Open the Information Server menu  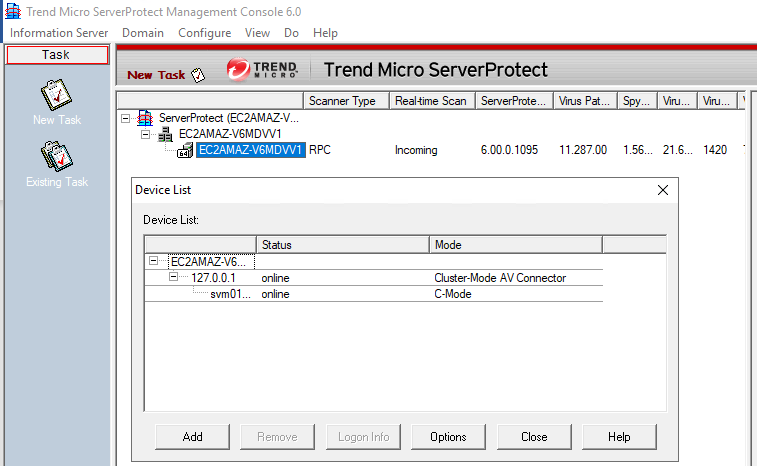[x=59, y=33]
